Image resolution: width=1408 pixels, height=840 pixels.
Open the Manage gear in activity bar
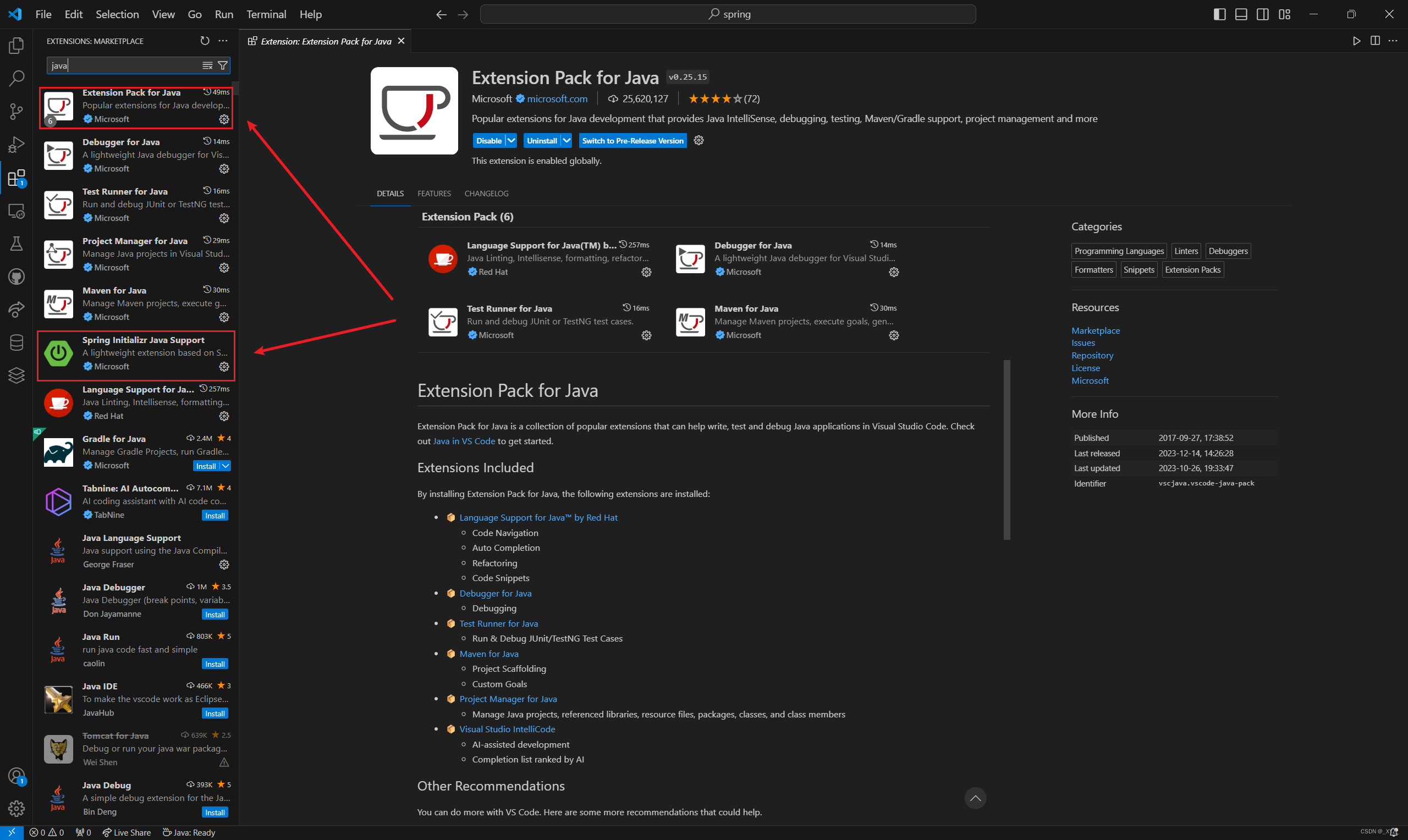[16, 808]
